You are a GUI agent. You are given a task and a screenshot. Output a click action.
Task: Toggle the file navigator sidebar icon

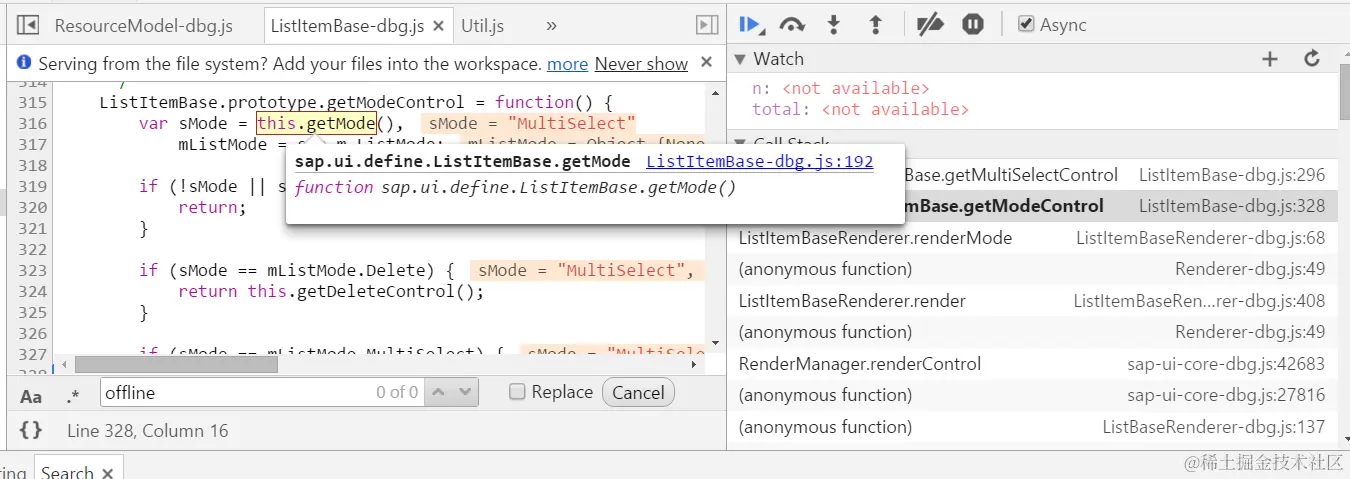click(28, 25)
